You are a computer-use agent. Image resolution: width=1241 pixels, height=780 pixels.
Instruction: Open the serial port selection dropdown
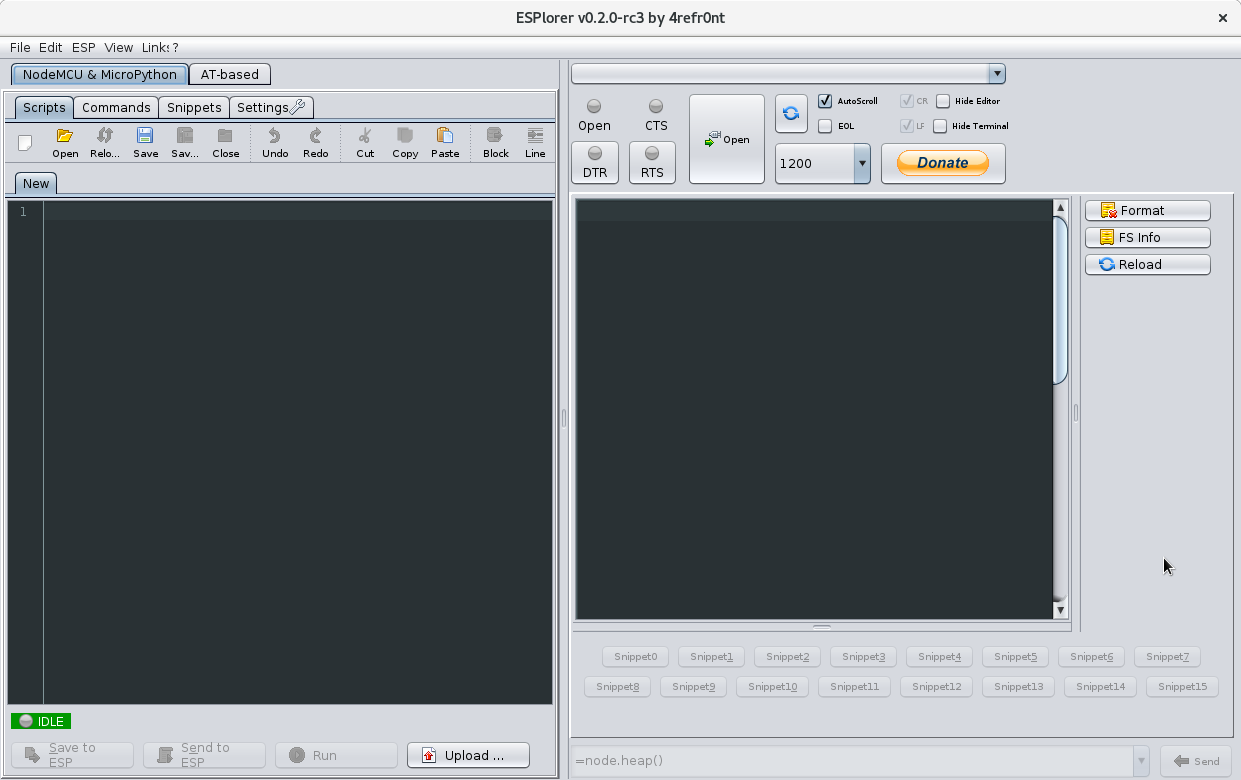tap(995, 74)
